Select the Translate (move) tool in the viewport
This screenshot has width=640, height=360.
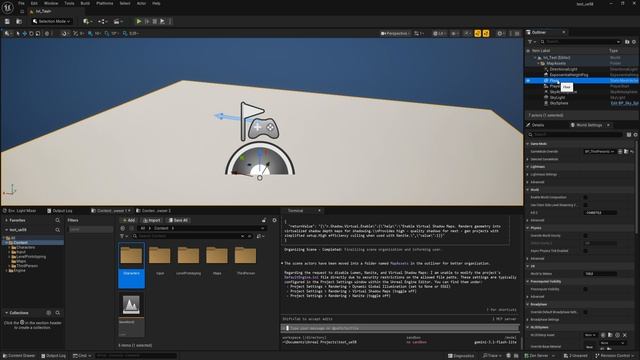click(x=24, y=33)
